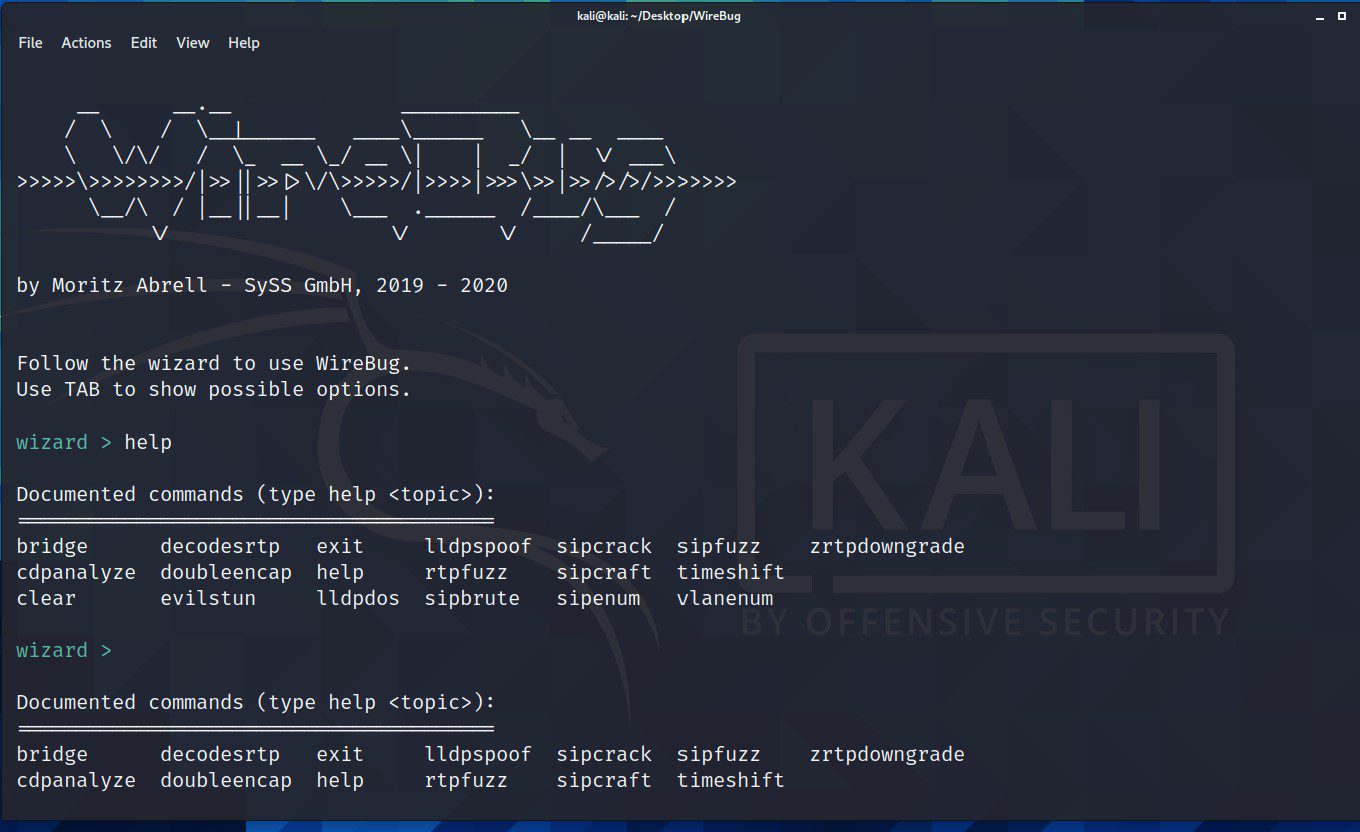Click the 'vlanenum' command name
The width and height of the screenshot is (1360, 832).
(725, 598)
